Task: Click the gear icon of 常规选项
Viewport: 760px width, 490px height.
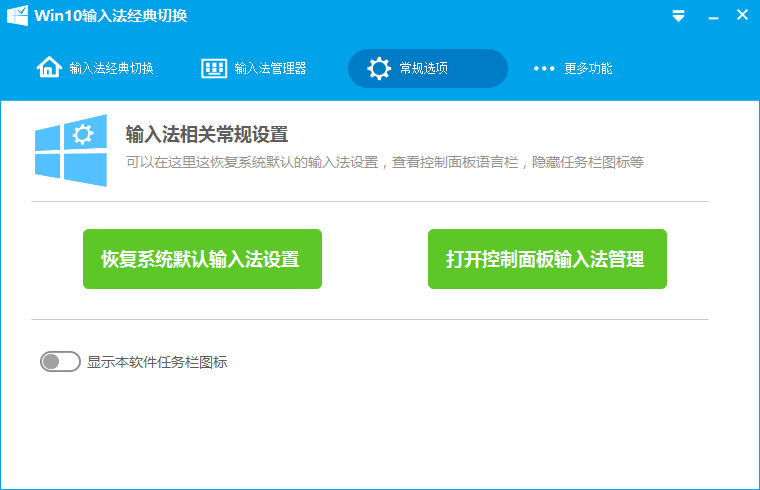Action: [379, 68]
